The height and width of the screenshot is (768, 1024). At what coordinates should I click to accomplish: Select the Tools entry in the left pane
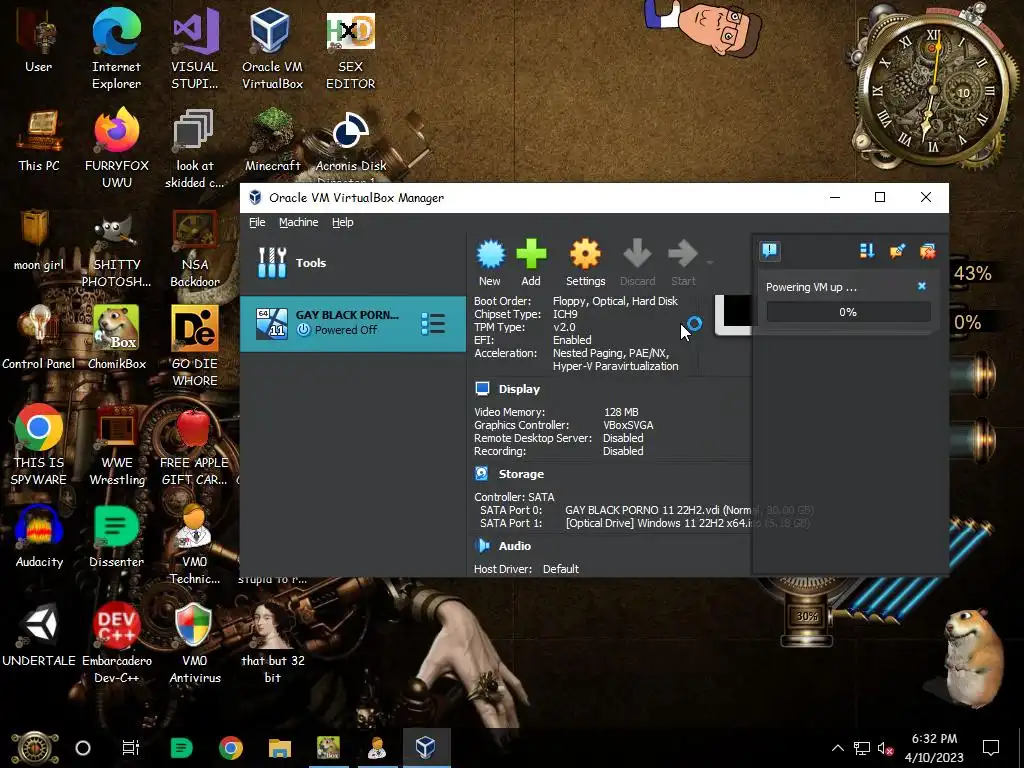[x=353, y=263]
